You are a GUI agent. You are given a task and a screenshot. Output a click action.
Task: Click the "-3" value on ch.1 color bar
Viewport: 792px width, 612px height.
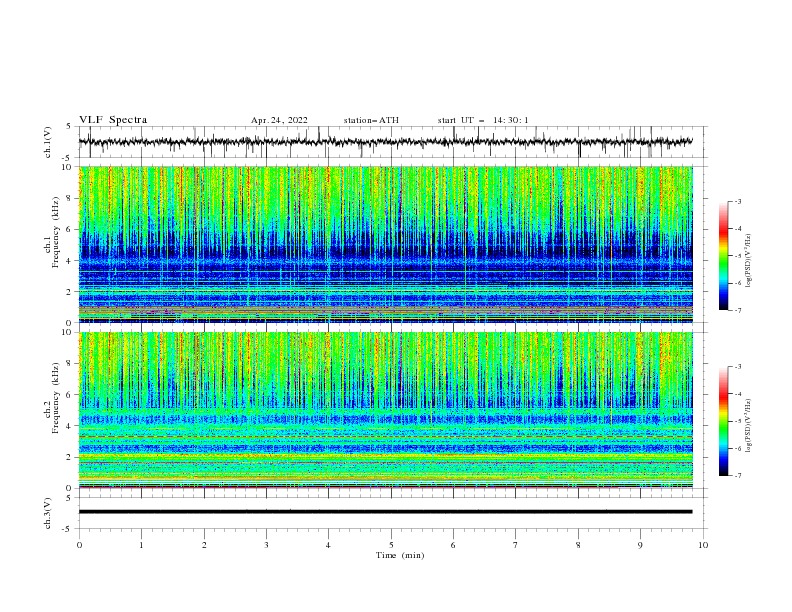pos(738,201)
